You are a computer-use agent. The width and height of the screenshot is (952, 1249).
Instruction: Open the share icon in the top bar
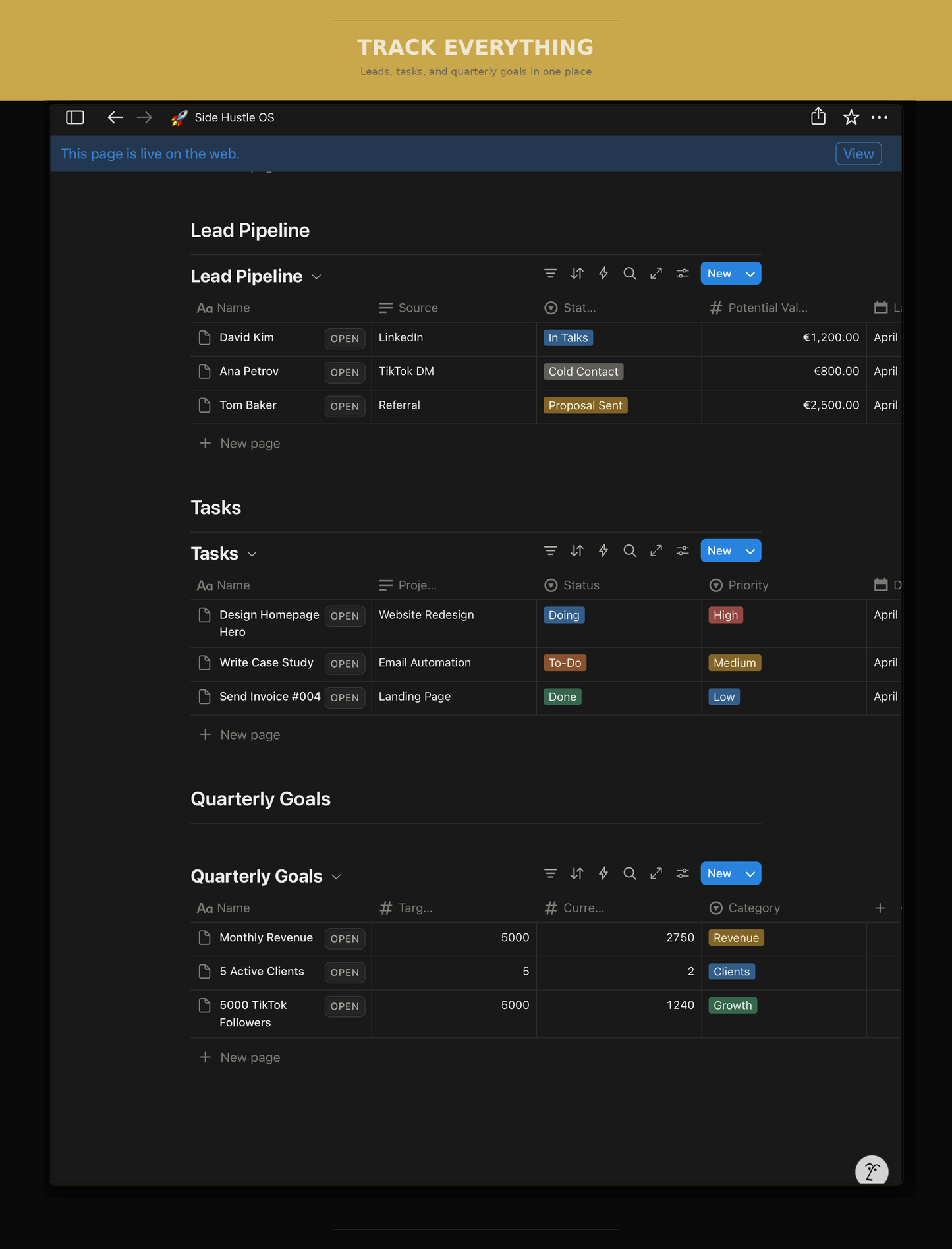pos(818,117)
